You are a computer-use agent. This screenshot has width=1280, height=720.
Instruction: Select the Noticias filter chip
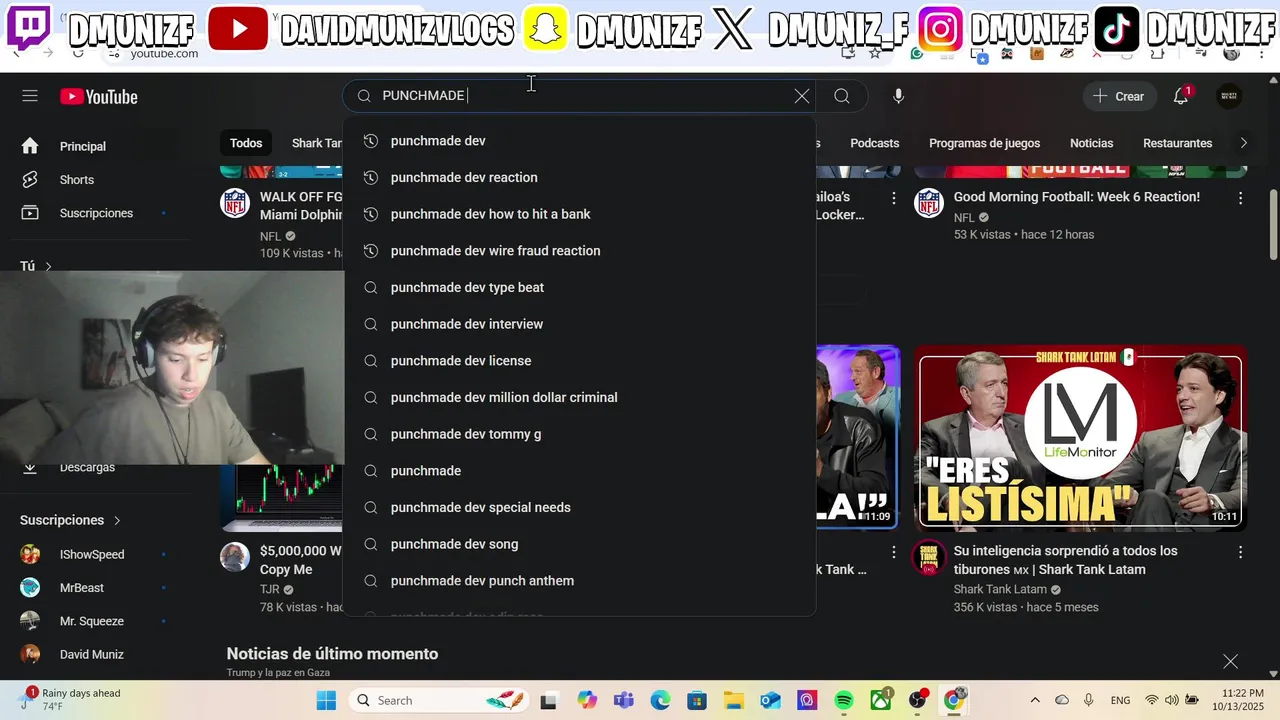point(1091,143)
